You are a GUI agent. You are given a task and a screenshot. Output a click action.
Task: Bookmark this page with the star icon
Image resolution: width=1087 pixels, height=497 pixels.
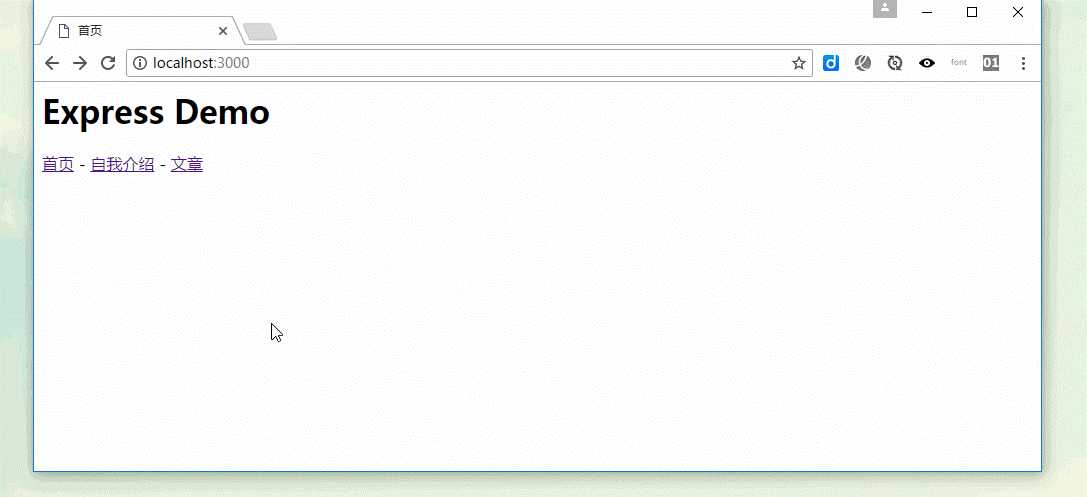click(799, 63)
